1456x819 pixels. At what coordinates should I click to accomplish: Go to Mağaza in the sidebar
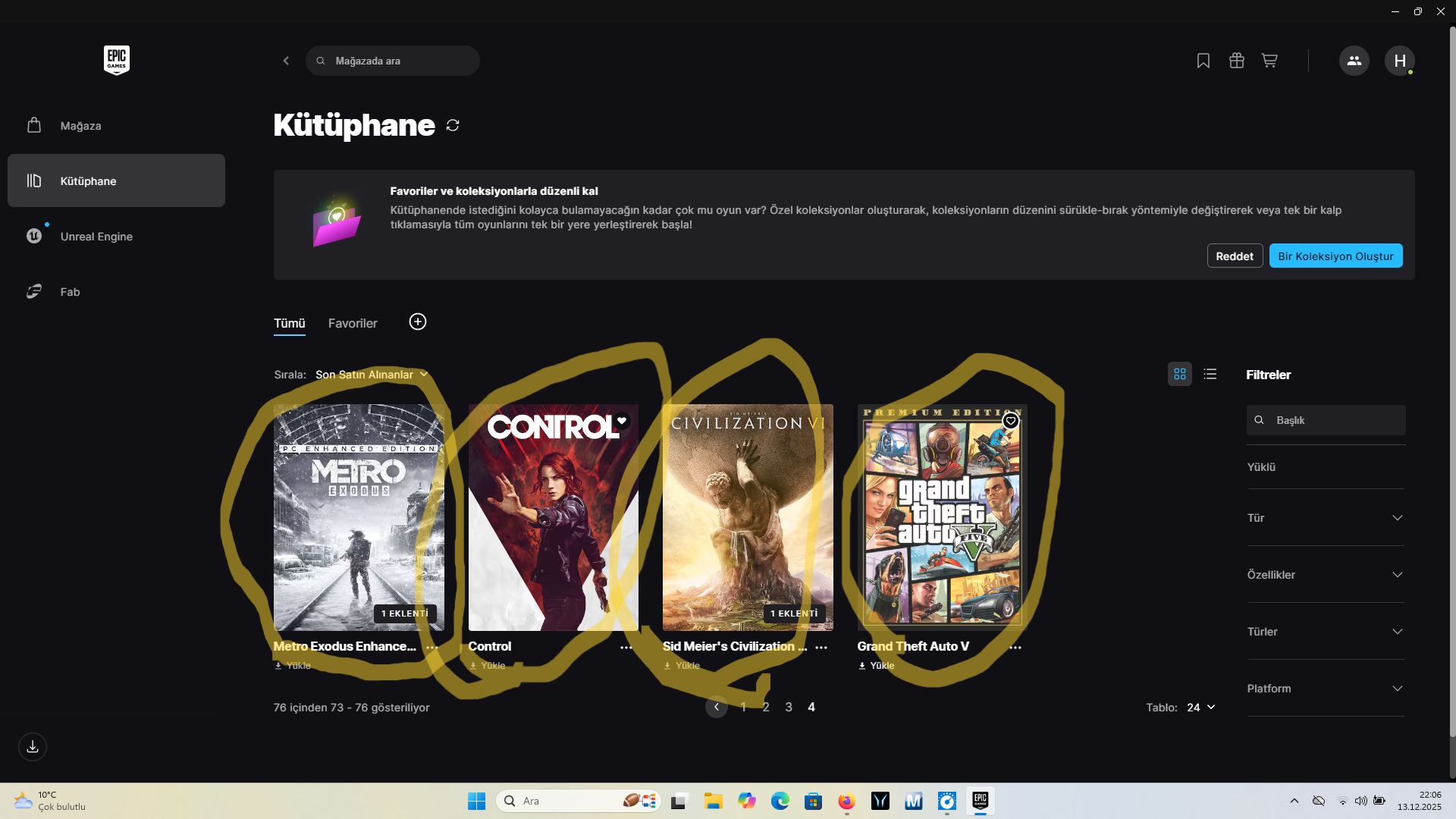coord(80,126)
